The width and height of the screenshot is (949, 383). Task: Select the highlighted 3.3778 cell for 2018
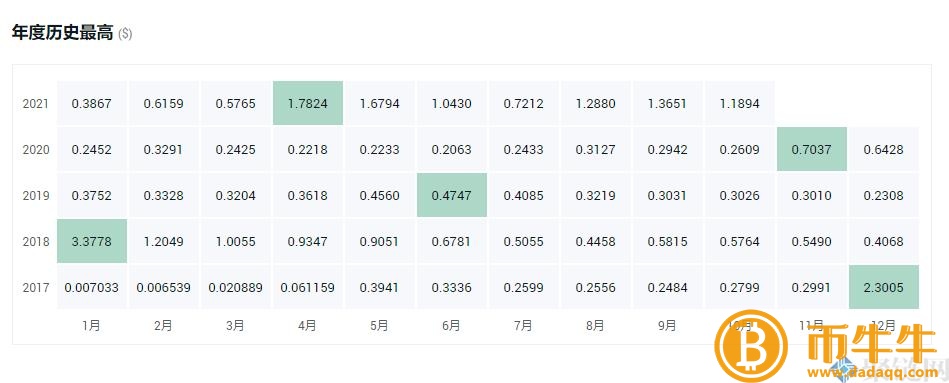[x=92, y=241]
